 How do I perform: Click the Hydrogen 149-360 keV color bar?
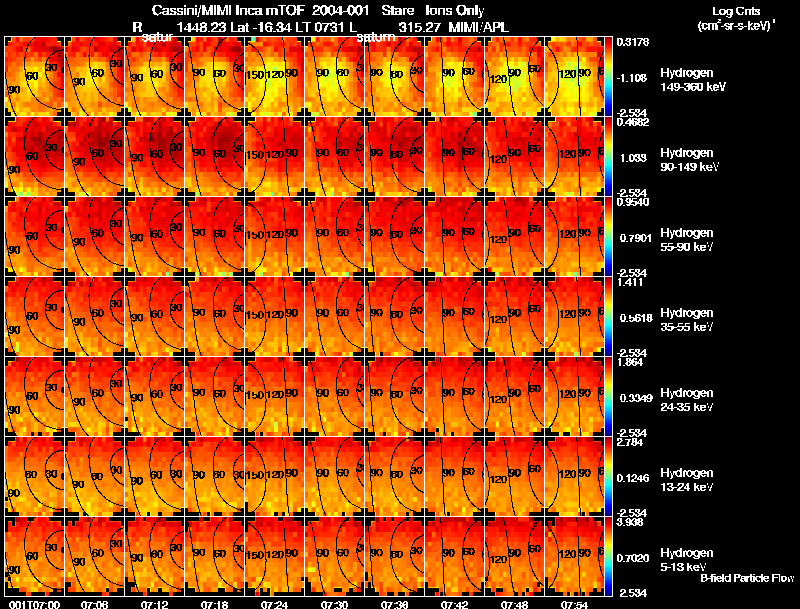coord(608,77)
